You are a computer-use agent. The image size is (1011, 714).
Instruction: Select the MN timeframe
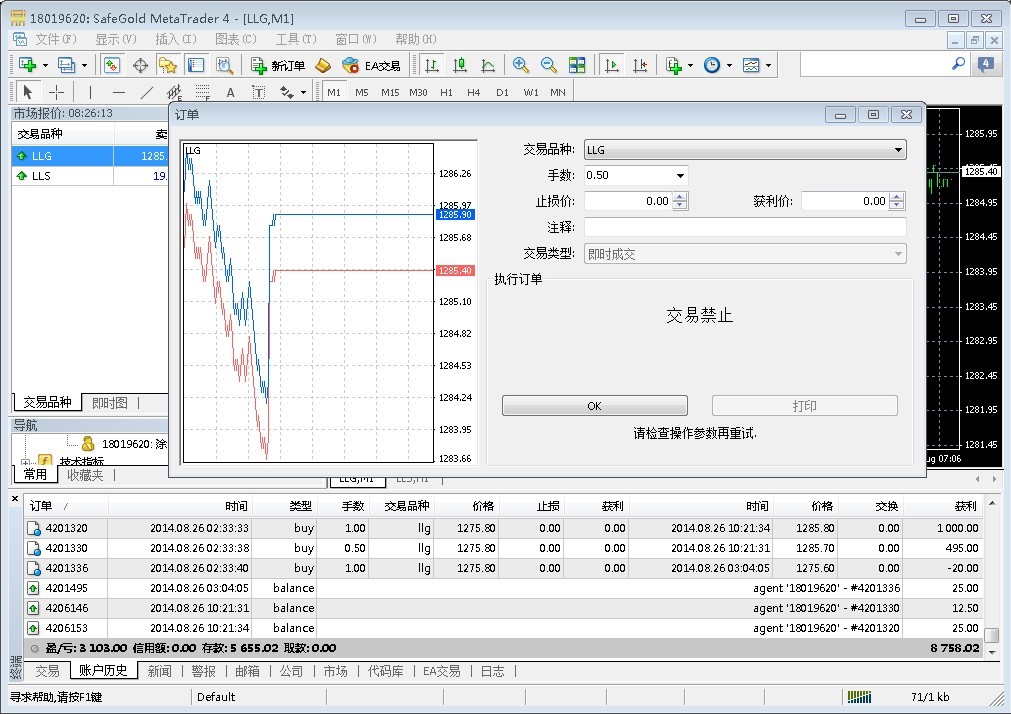[x=558, y=92]
